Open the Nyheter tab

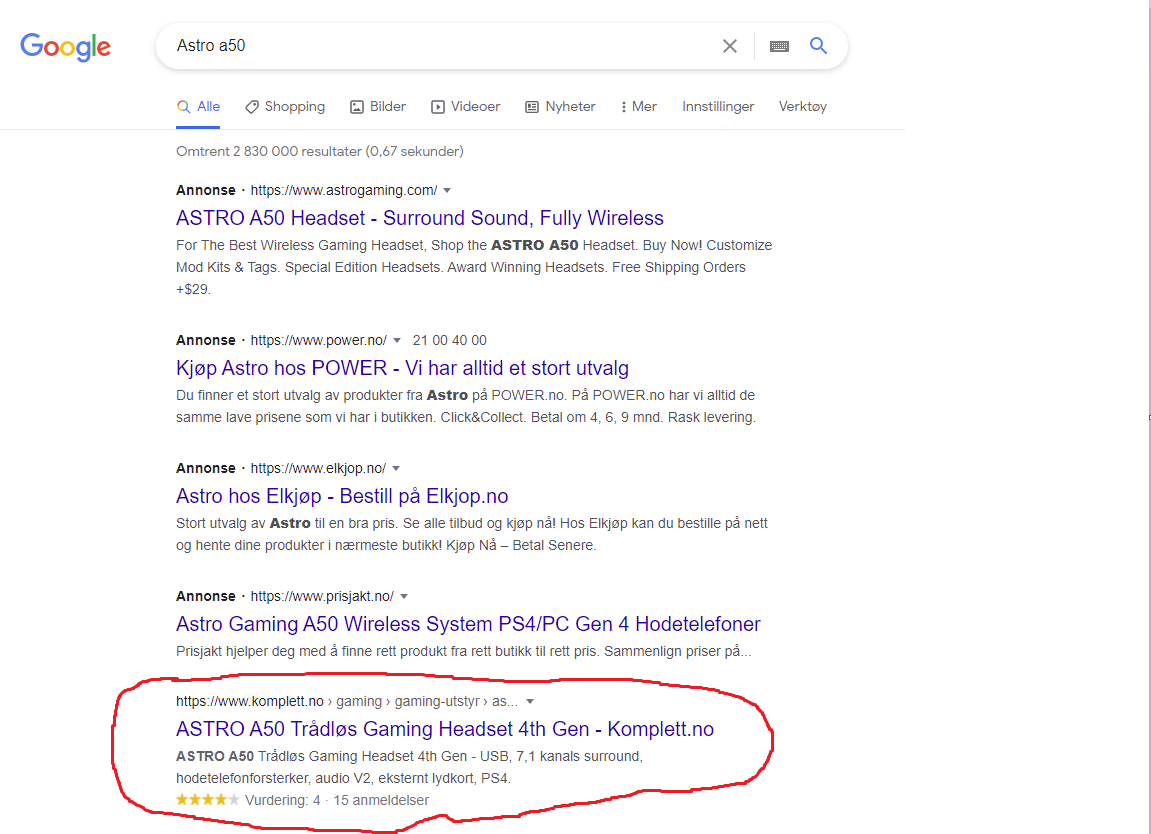click(x=560, y=106)
